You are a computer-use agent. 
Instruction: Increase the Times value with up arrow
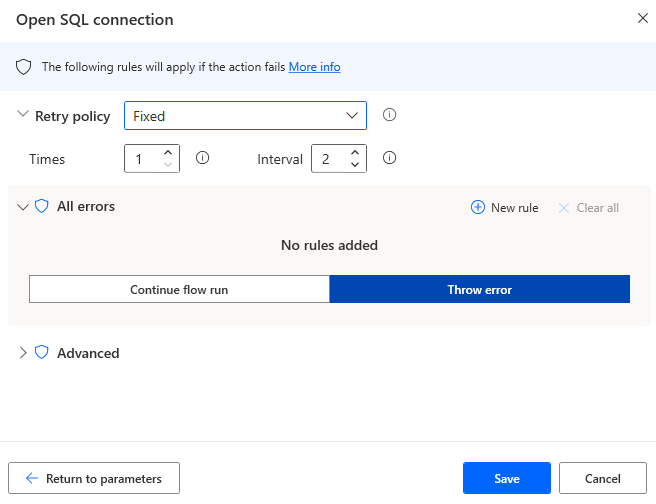tap(168, 153)
